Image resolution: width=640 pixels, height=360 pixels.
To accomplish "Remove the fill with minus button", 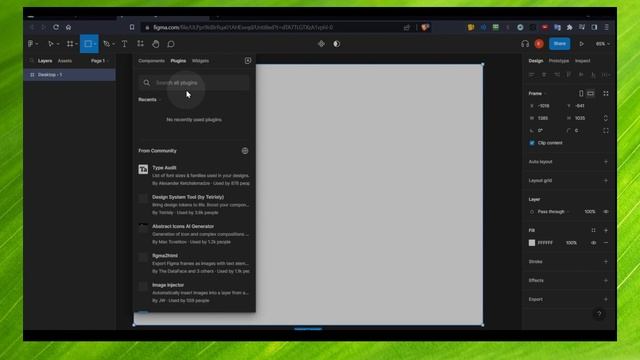I will (606, 242).
